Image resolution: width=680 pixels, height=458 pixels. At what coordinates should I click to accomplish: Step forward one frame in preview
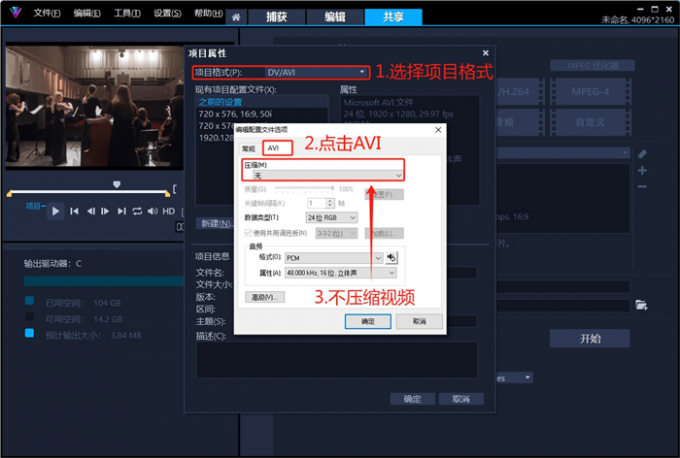(x=105, y=211)
